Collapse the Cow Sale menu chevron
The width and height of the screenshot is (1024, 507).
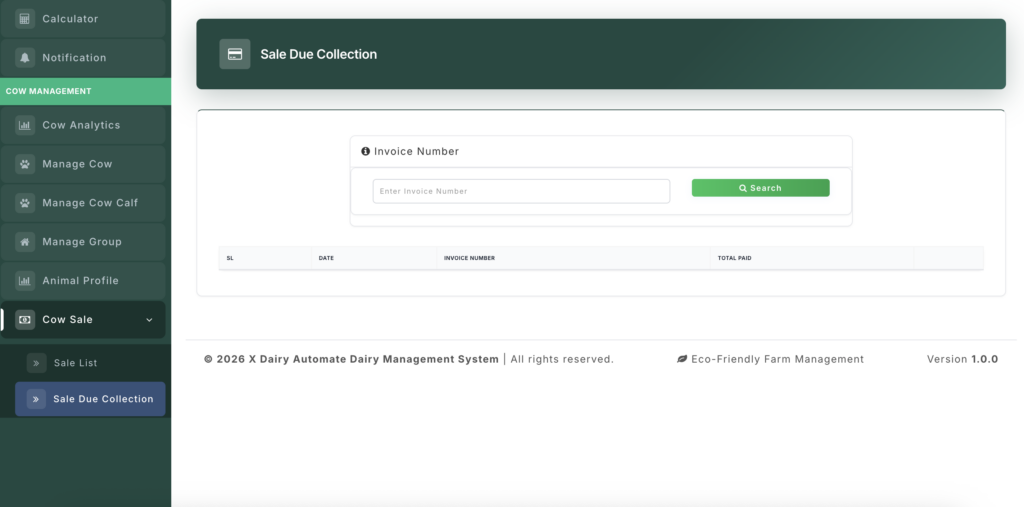coord(149,320)
